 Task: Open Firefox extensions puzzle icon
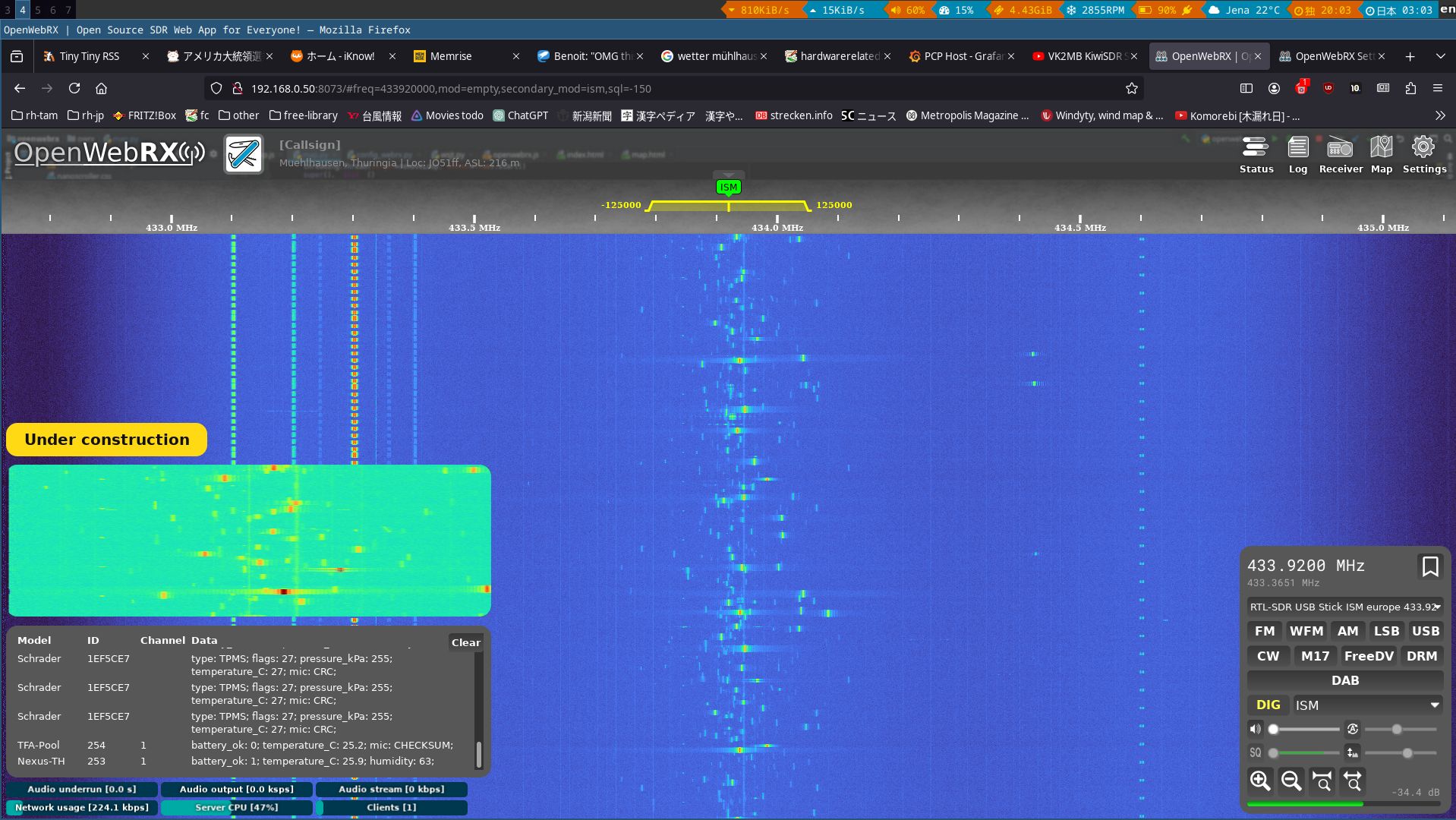(1410, 88)
